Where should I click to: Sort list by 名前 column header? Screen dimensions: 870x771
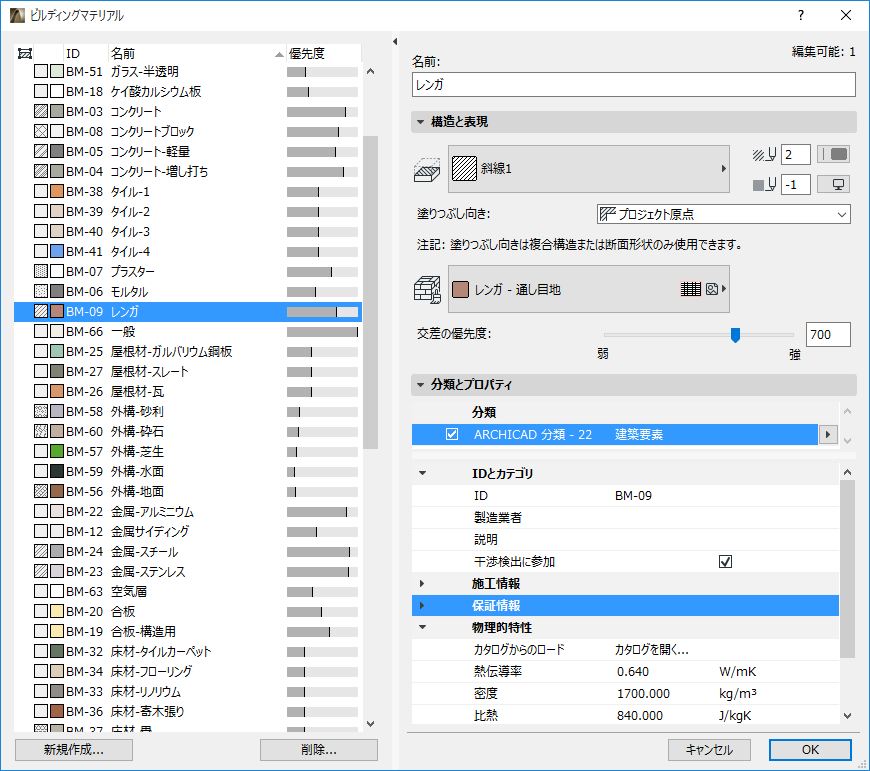point(197,54)
